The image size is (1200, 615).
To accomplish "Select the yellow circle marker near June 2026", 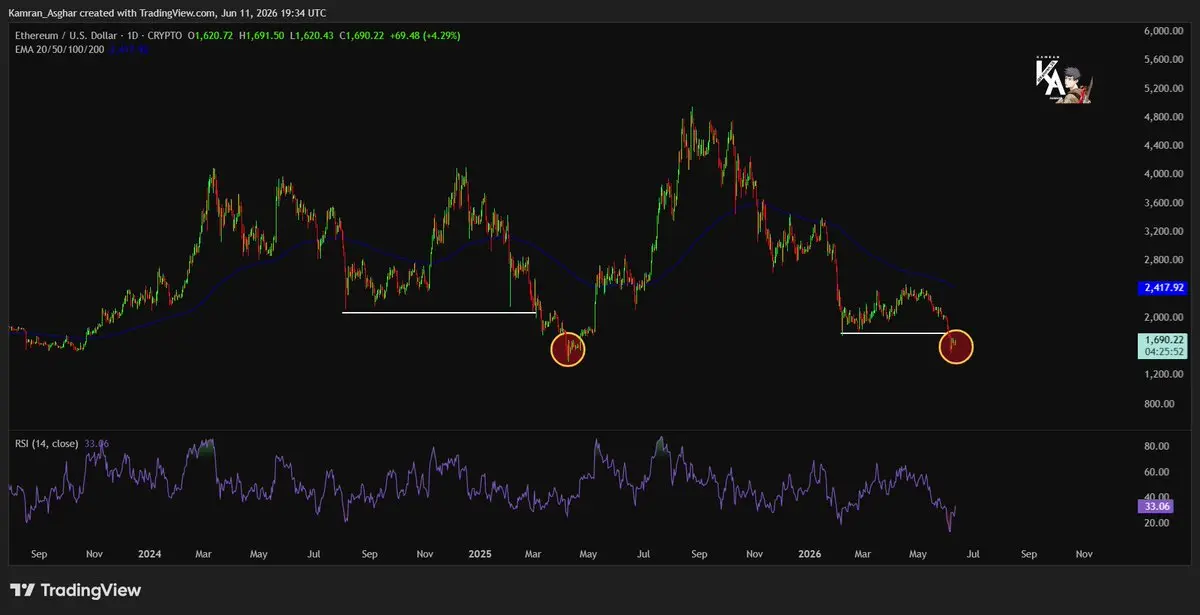I will 956,346.
